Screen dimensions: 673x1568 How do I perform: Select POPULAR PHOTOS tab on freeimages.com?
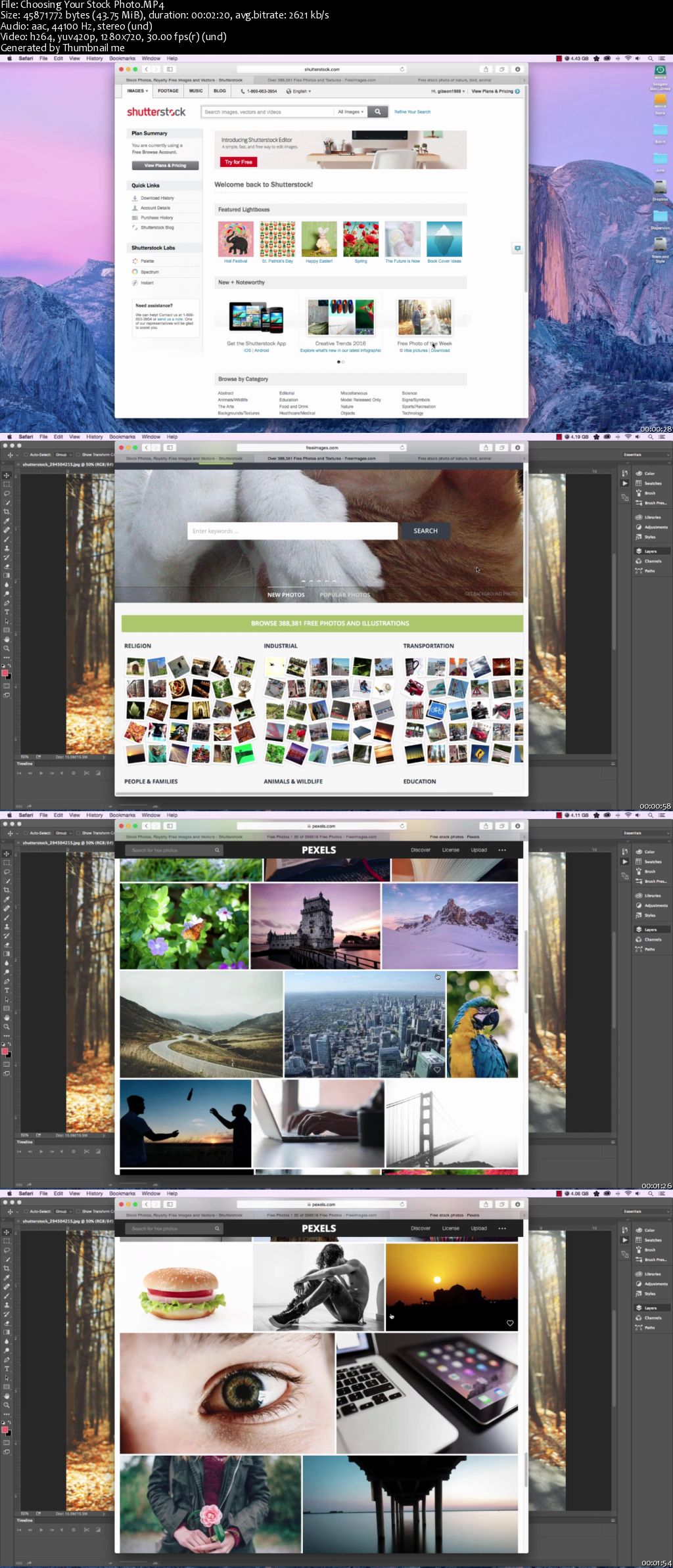point(345,594)
